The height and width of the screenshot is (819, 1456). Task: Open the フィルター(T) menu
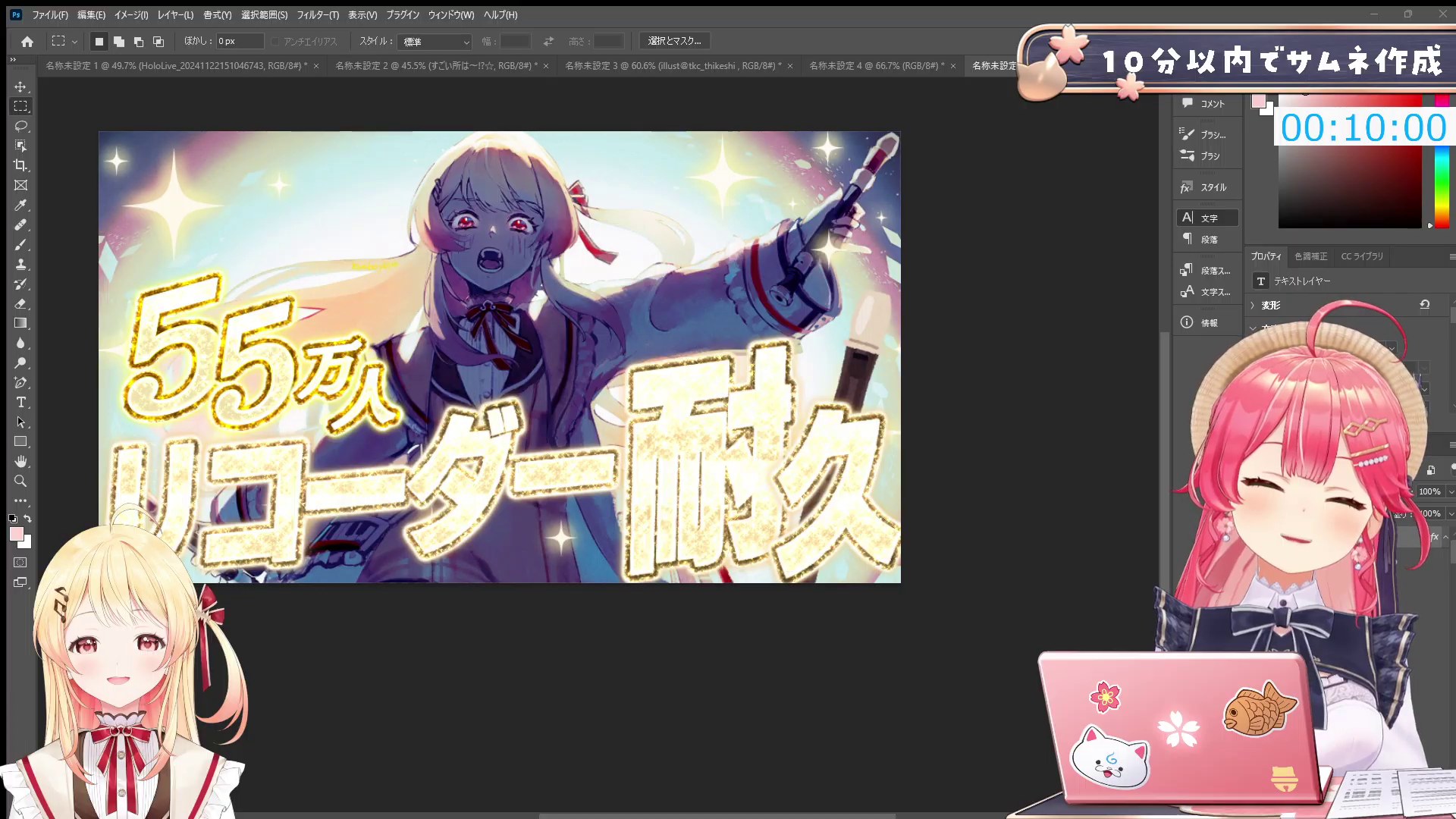pyautogui.click(x=318, y=15)
